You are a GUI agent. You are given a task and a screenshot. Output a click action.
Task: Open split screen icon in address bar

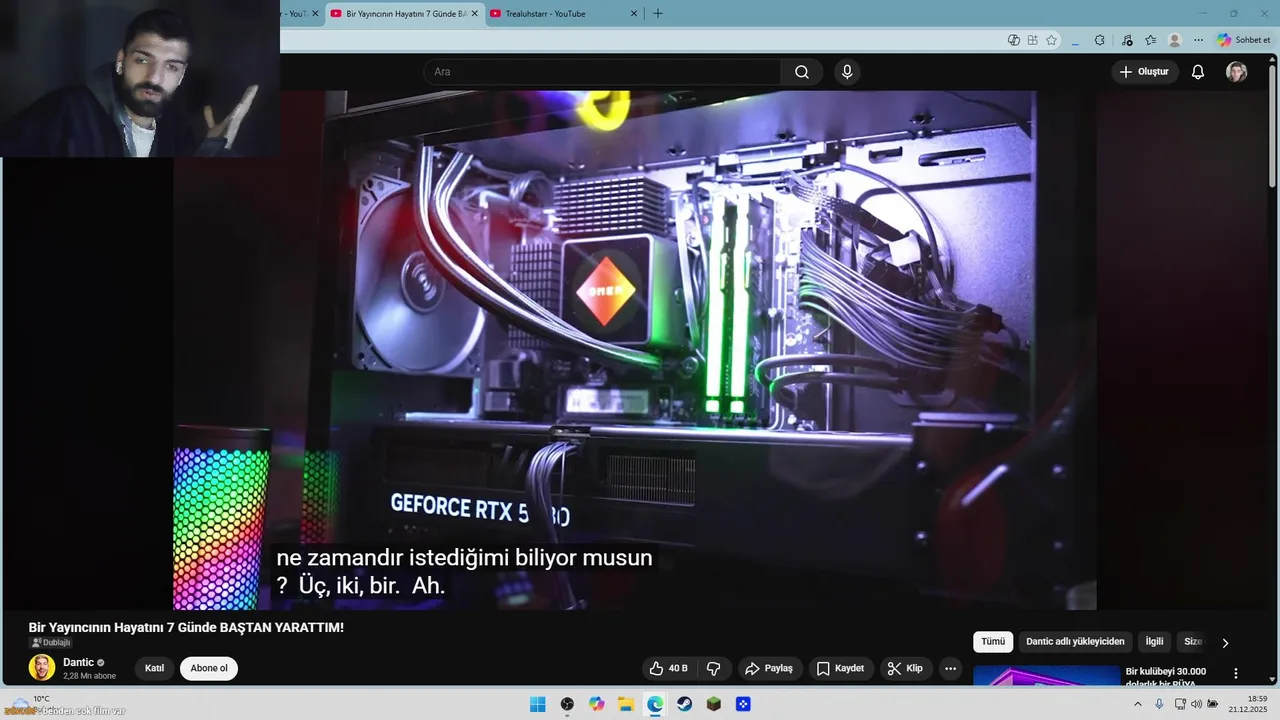click(x=1032, y=40)
